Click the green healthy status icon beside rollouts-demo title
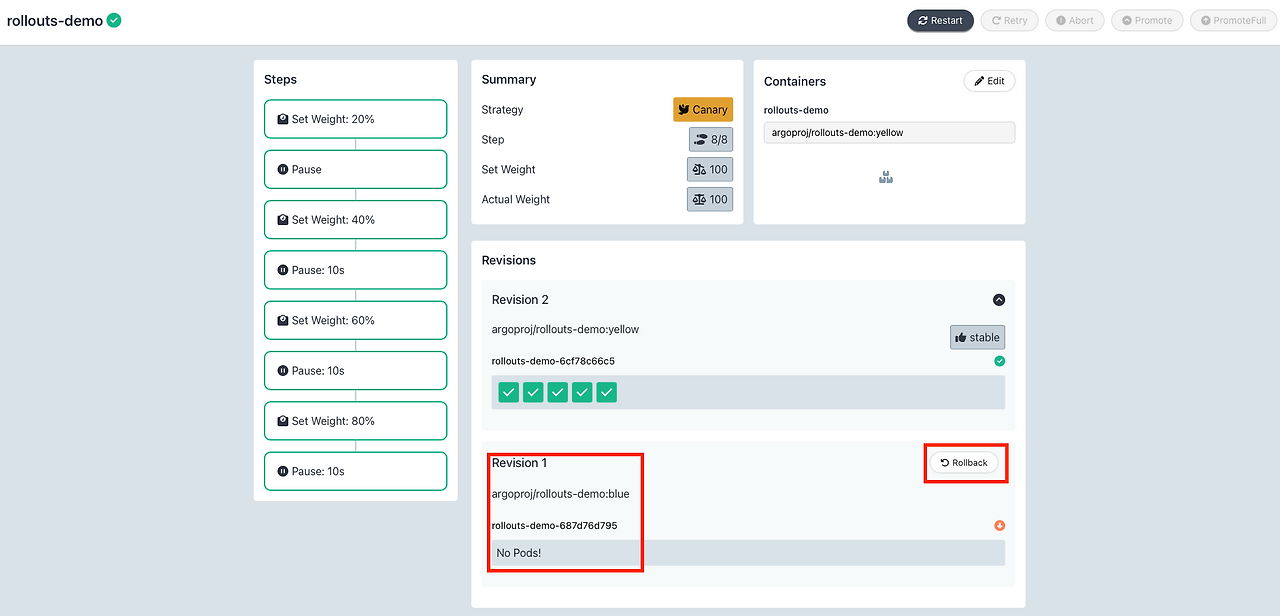The width and height of the screenshot is (1280, 616). [114, 19]
